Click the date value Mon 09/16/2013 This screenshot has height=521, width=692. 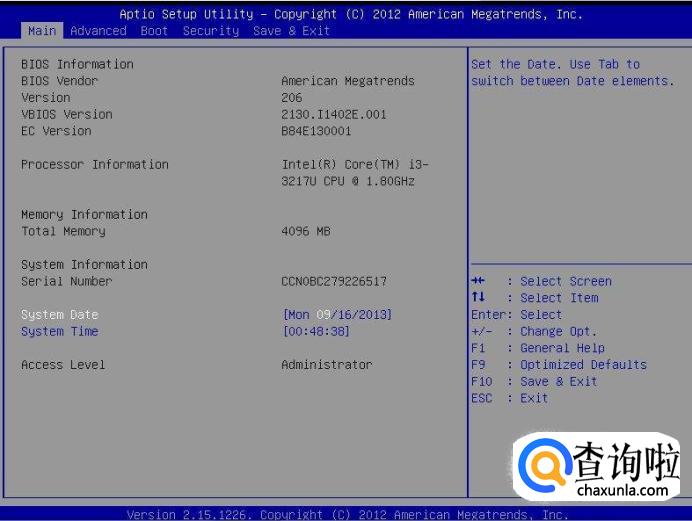coord(337,315)
